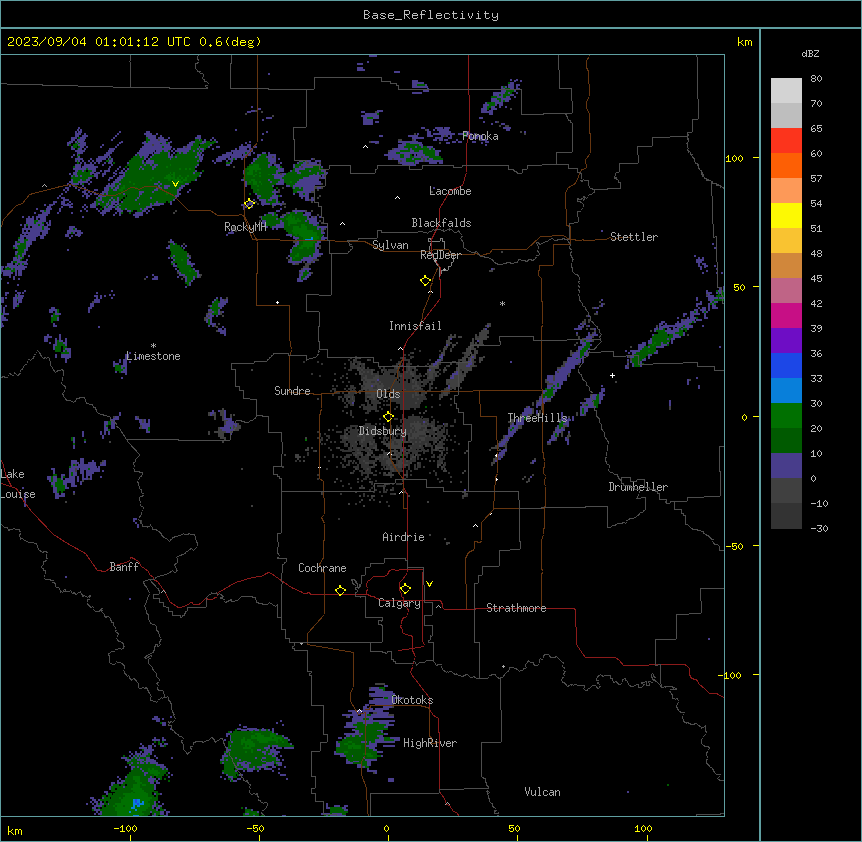
Task: Click the Stettler city label
Action: (x=634, y=237)
